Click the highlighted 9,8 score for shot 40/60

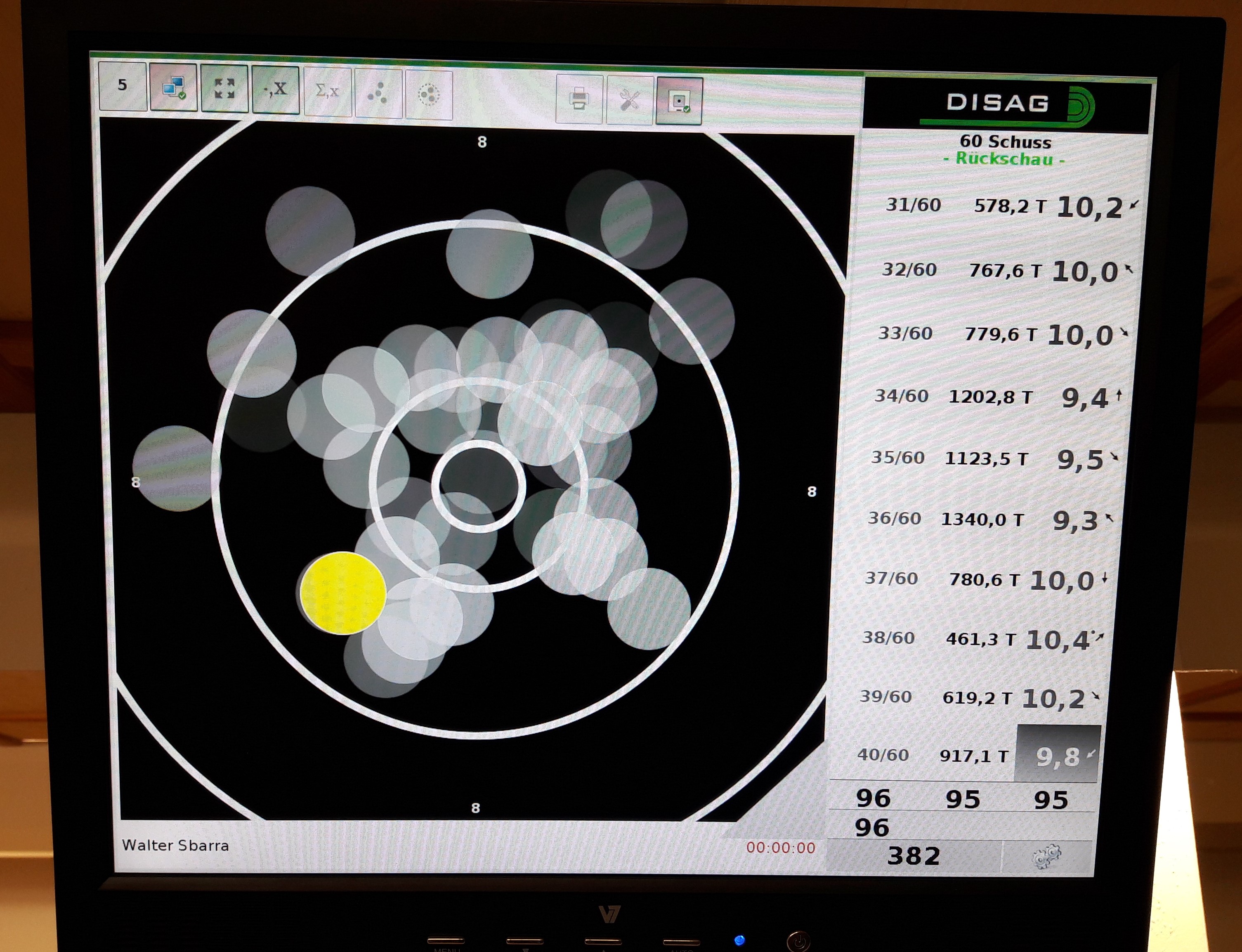(x=1057, y=755)
